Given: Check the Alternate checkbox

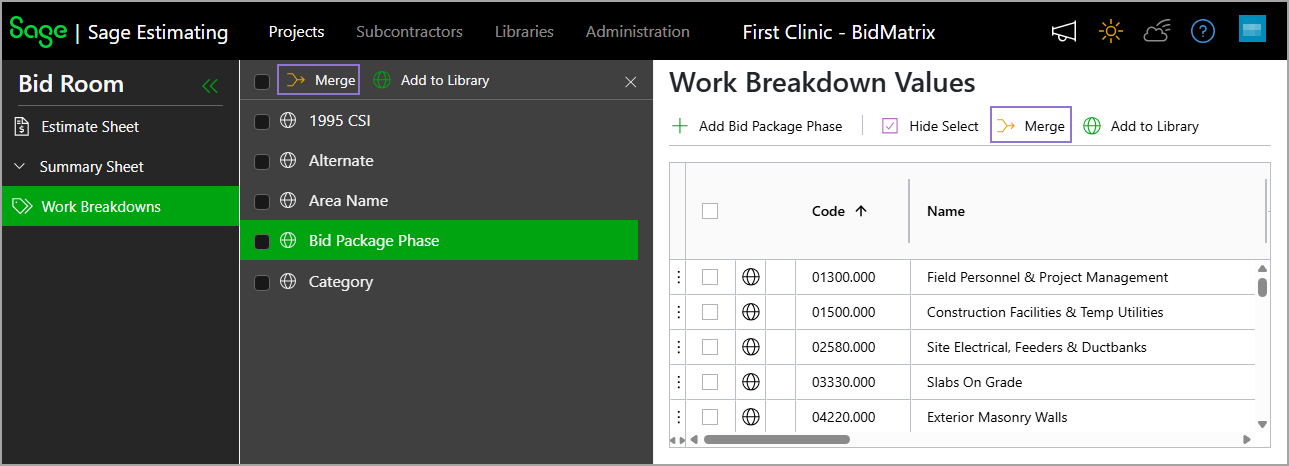Looking at the screenshot, I should 262,161.
